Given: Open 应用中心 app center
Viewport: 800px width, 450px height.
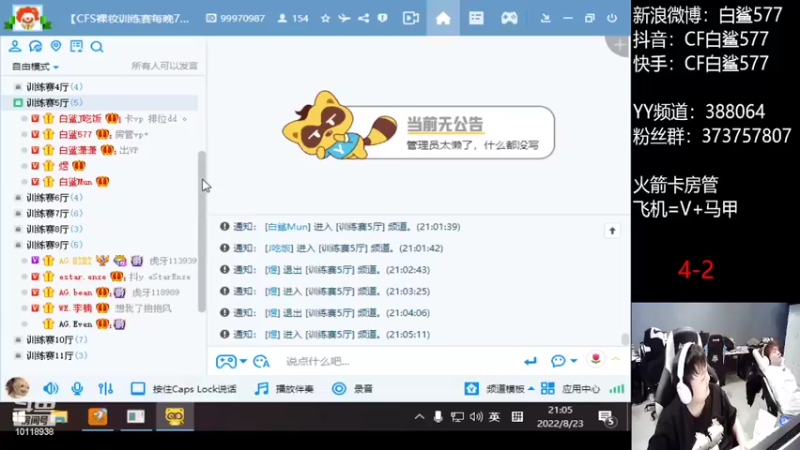Looking at the screenshot, I should (570, 389).
